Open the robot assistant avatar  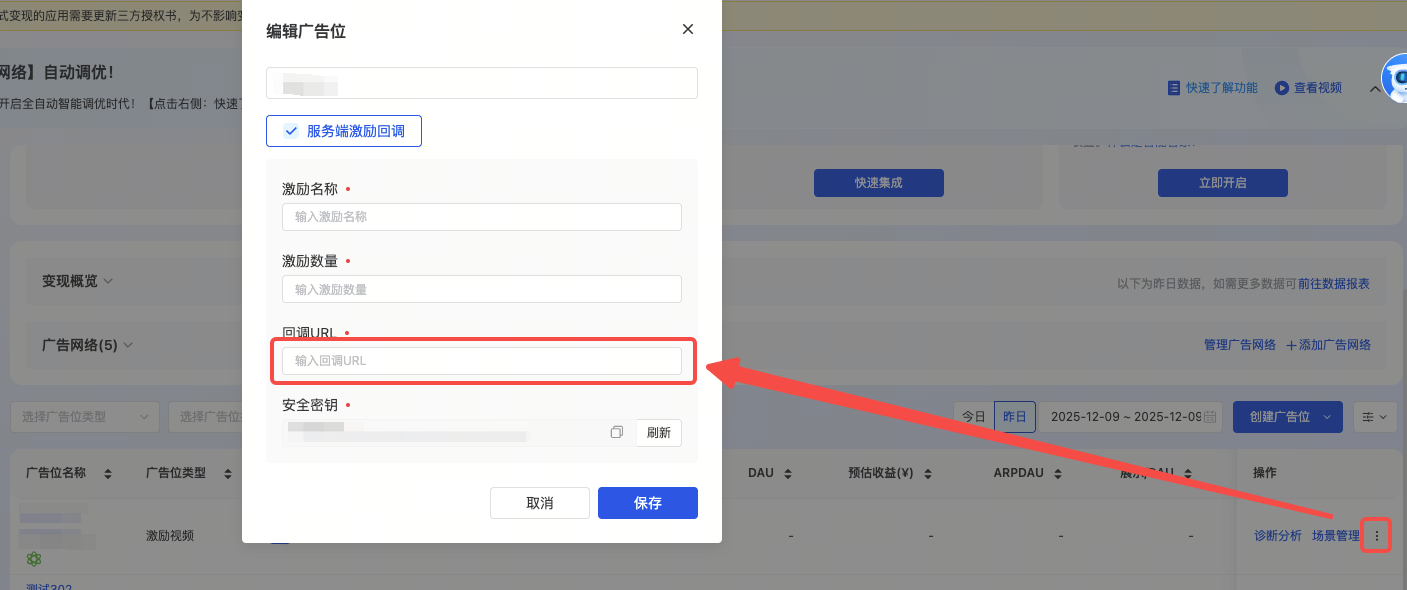[x=1394, y=79]
